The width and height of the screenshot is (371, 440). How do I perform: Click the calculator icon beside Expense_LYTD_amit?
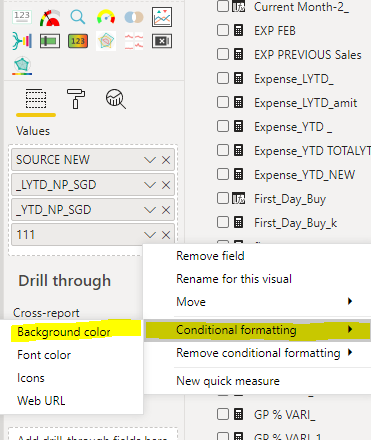pos(238,102)
